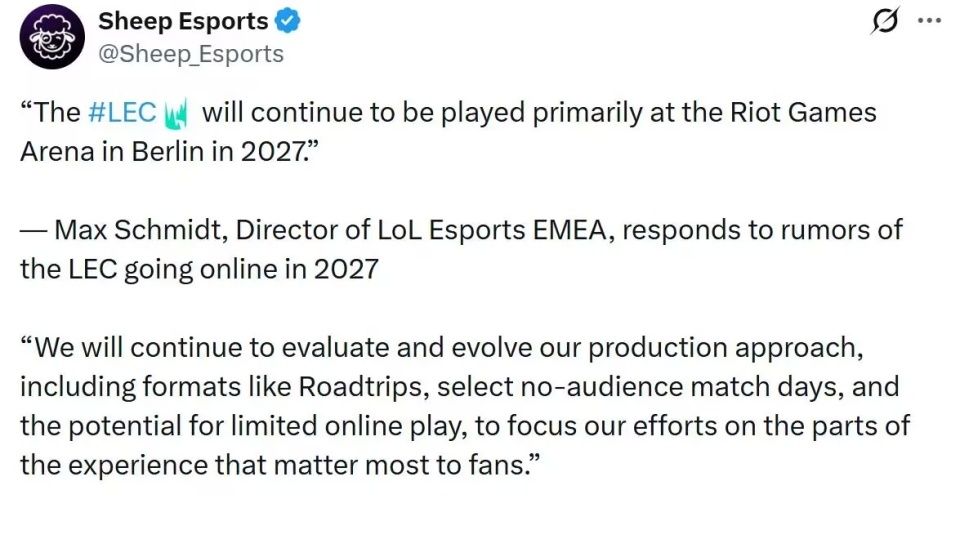Click the blue verified badge
This screenshot has height=539, width=960.
[x=290, y=21]
